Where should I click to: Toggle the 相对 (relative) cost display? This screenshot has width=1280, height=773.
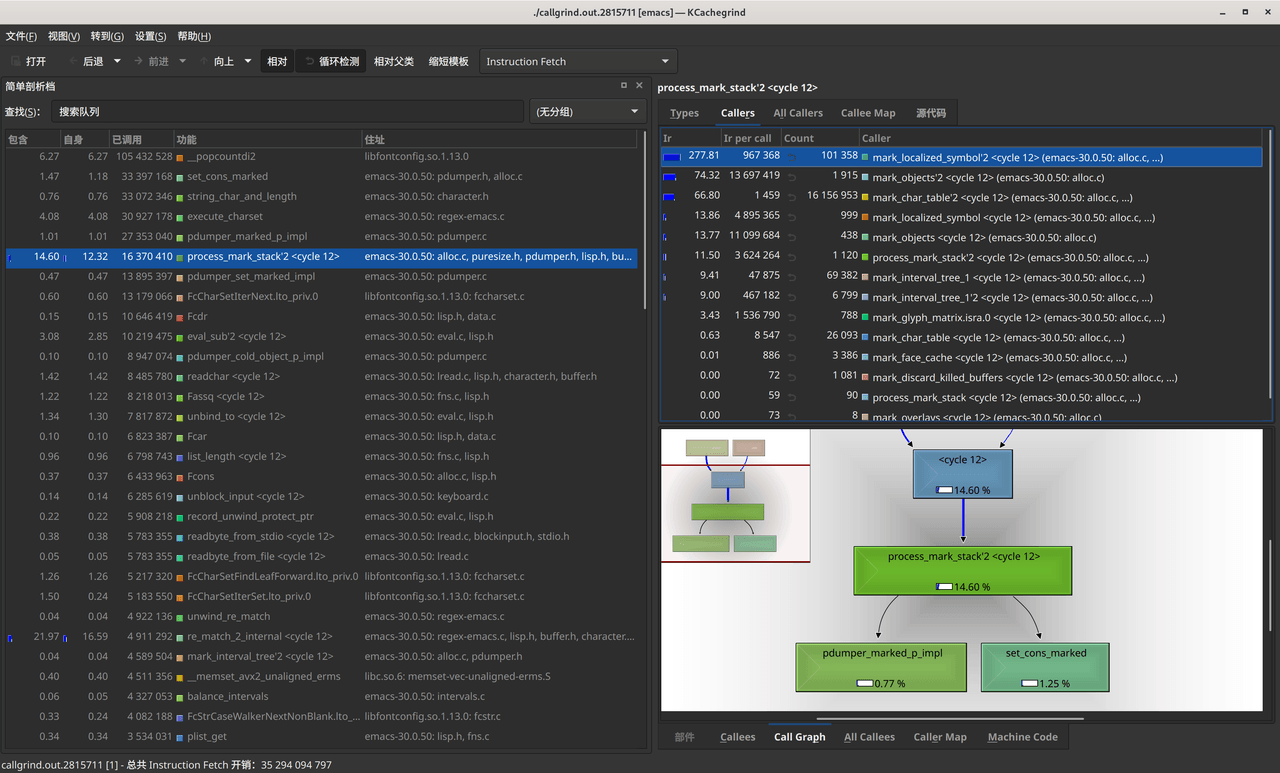pos(277,62)
